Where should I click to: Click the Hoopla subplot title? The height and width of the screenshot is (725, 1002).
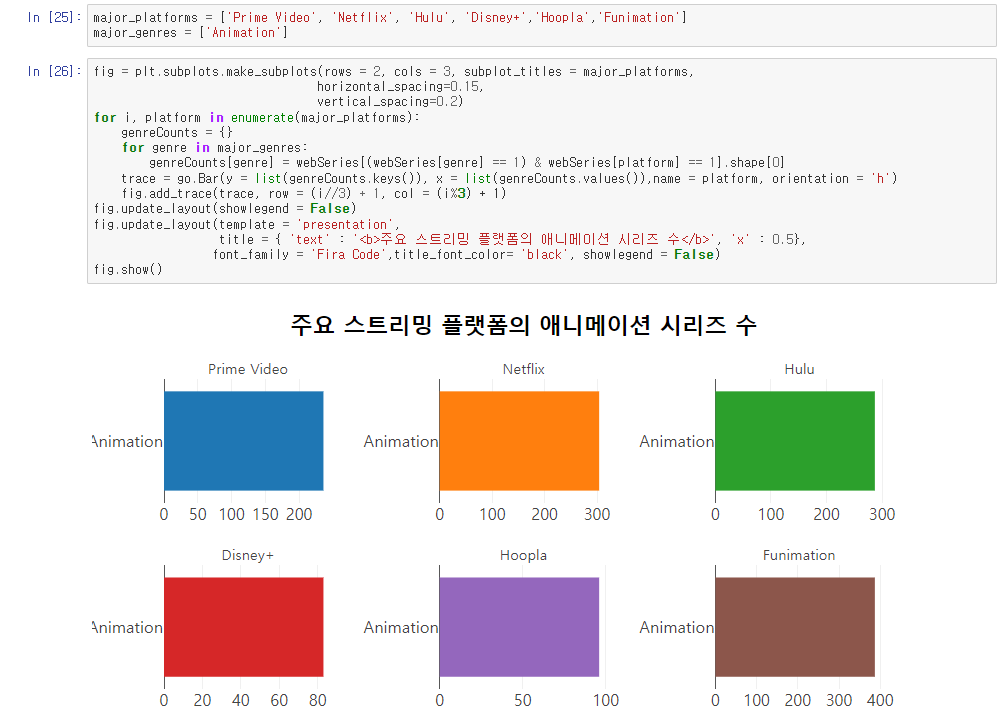click(523, 555)
